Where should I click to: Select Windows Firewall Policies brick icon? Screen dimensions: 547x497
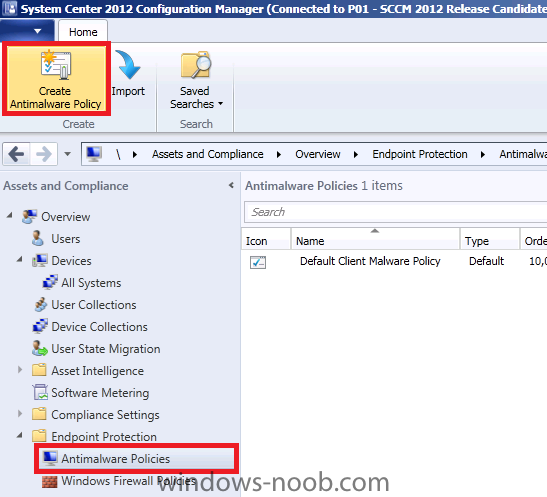click(49, 482)
